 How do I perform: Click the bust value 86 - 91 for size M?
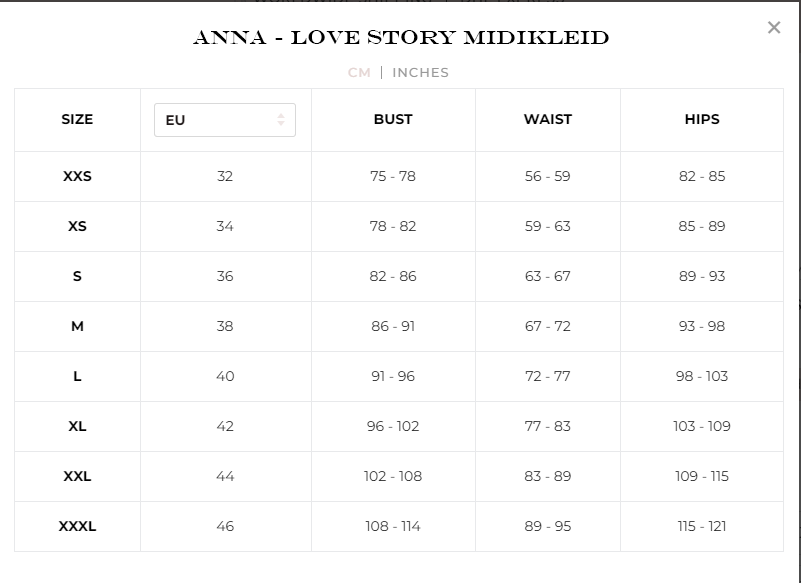pyautogui.click(x=392, y=326)
